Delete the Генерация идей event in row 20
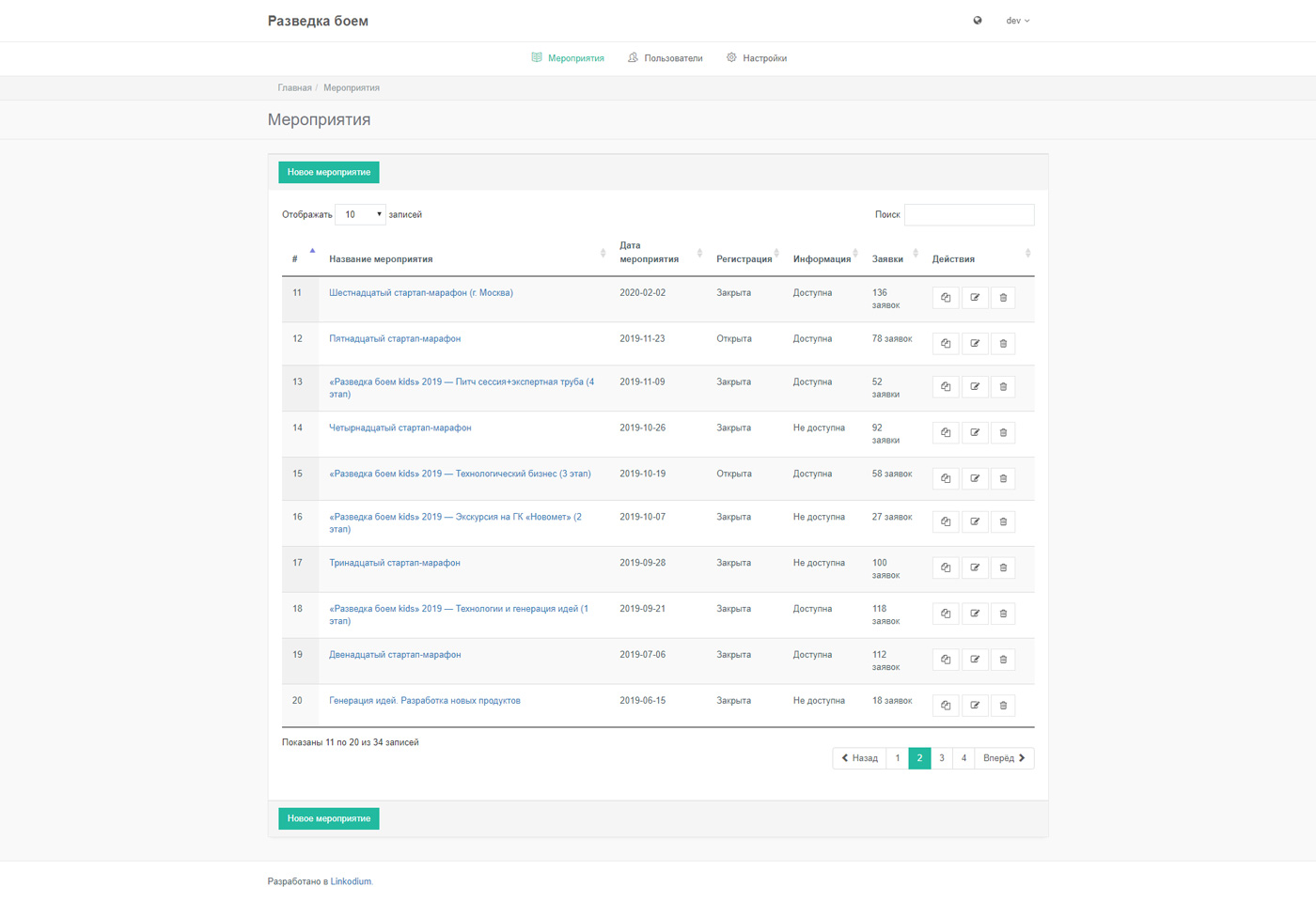Image resolution: width=1316 pixels, height=902 pixels. (1003, 706)
